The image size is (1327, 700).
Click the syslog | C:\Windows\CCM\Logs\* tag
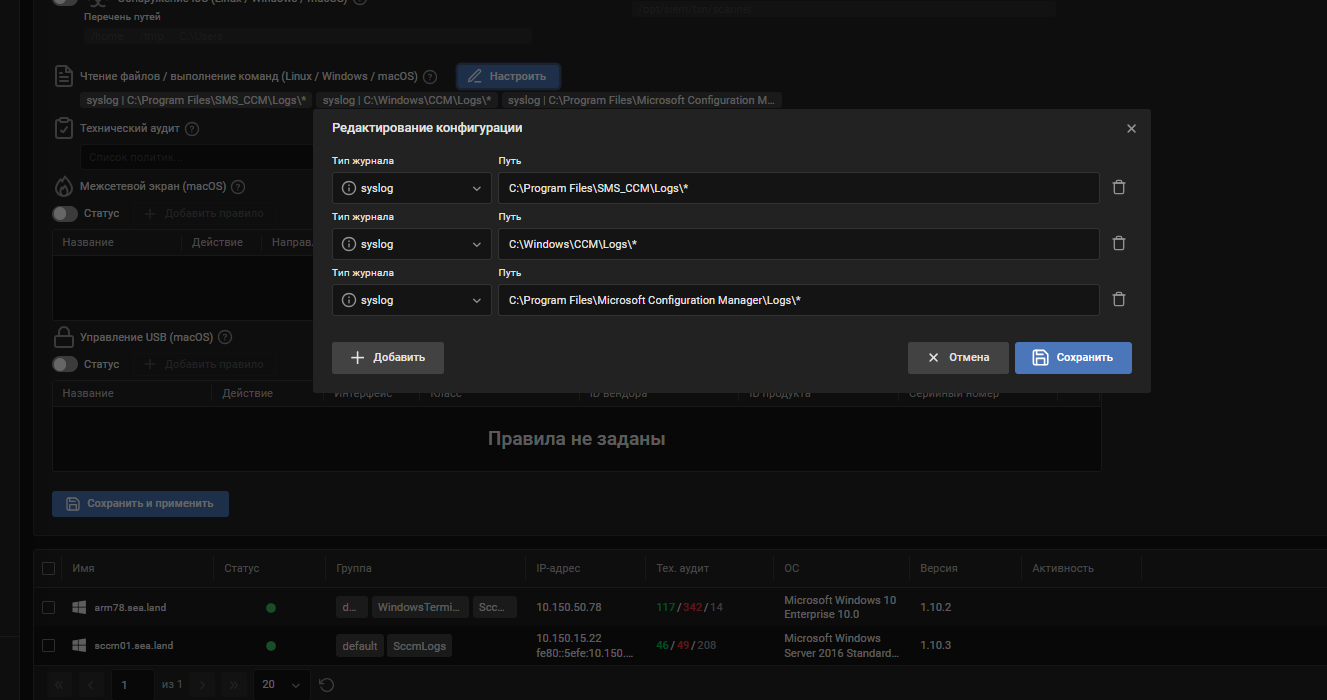(407, 100)
